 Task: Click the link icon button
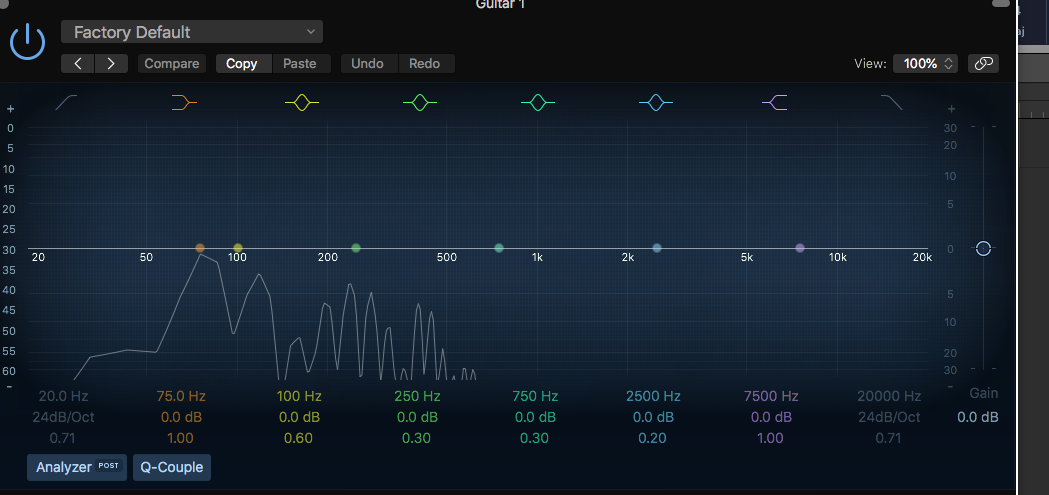[x=983, y=64]
